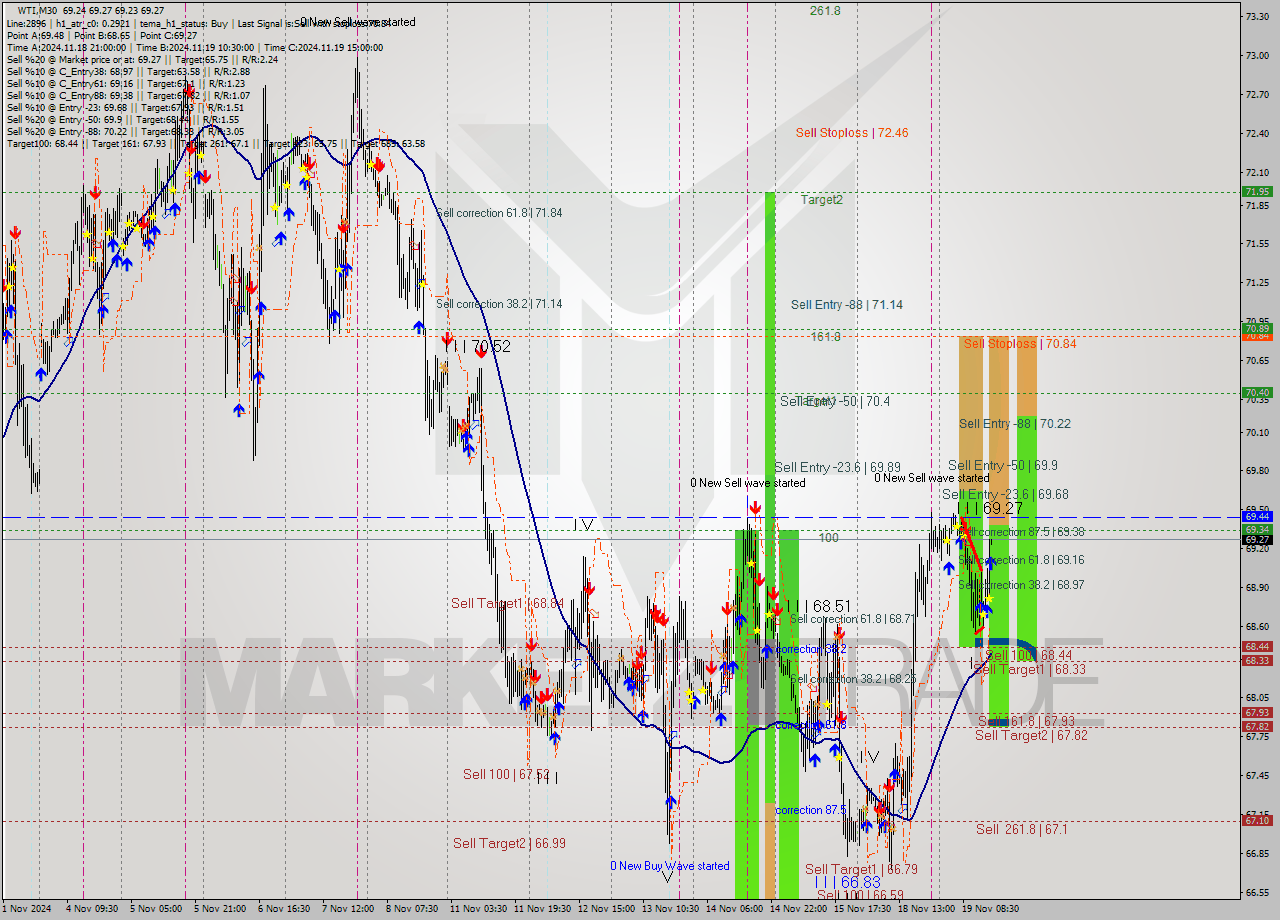
Task: Select the 'Sell Target1 | 66.79' label
Action: pyautogui.click(x=861, y=870)
